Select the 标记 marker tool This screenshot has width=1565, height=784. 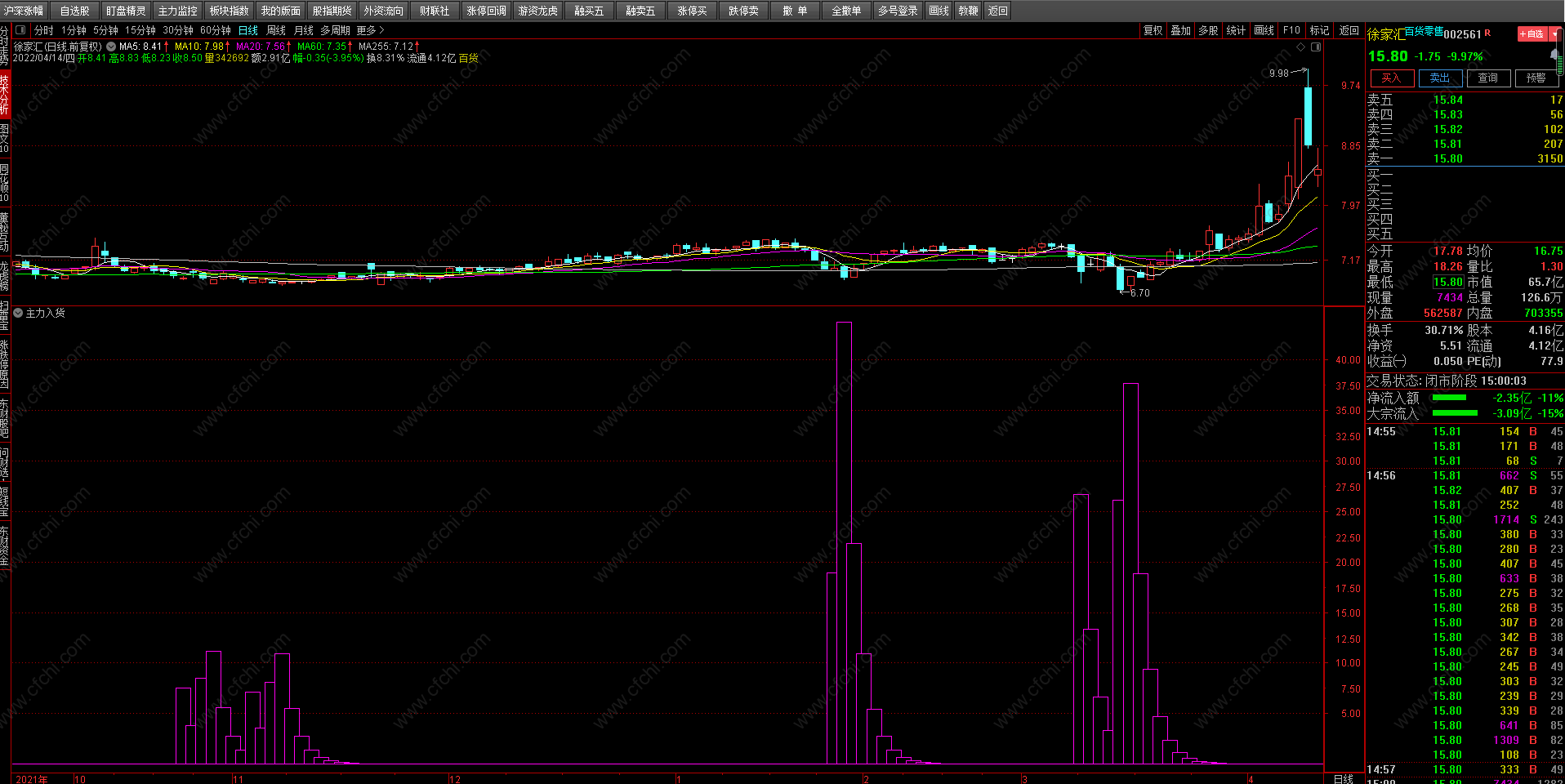(1319, 30)
